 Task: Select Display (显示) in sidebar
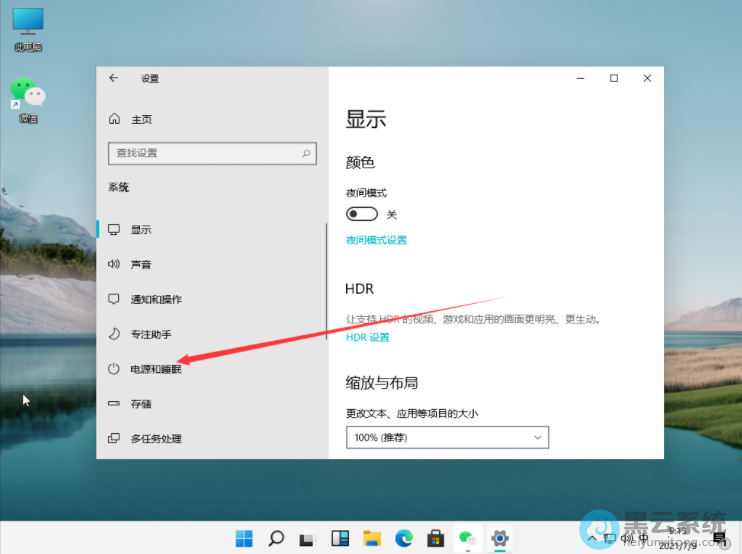click(140, 229)
